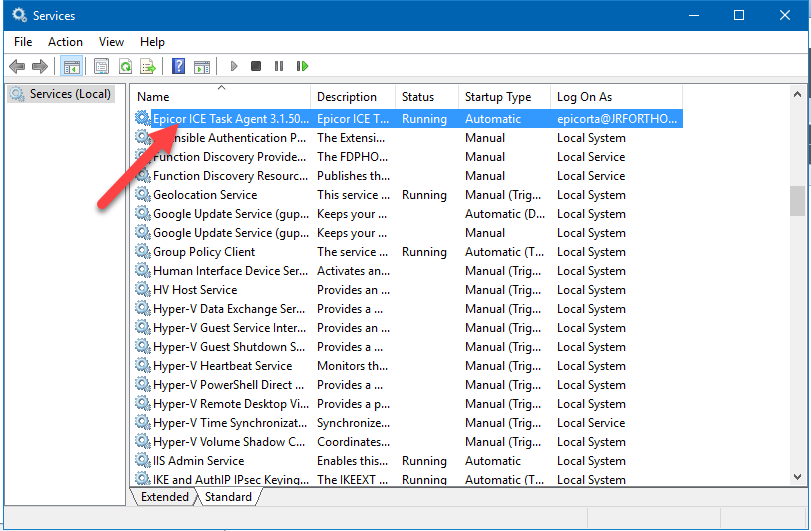This screenshot has width=811, height=531.
Task: Select the Human Interface Device Service
Action: pos(408,270)
